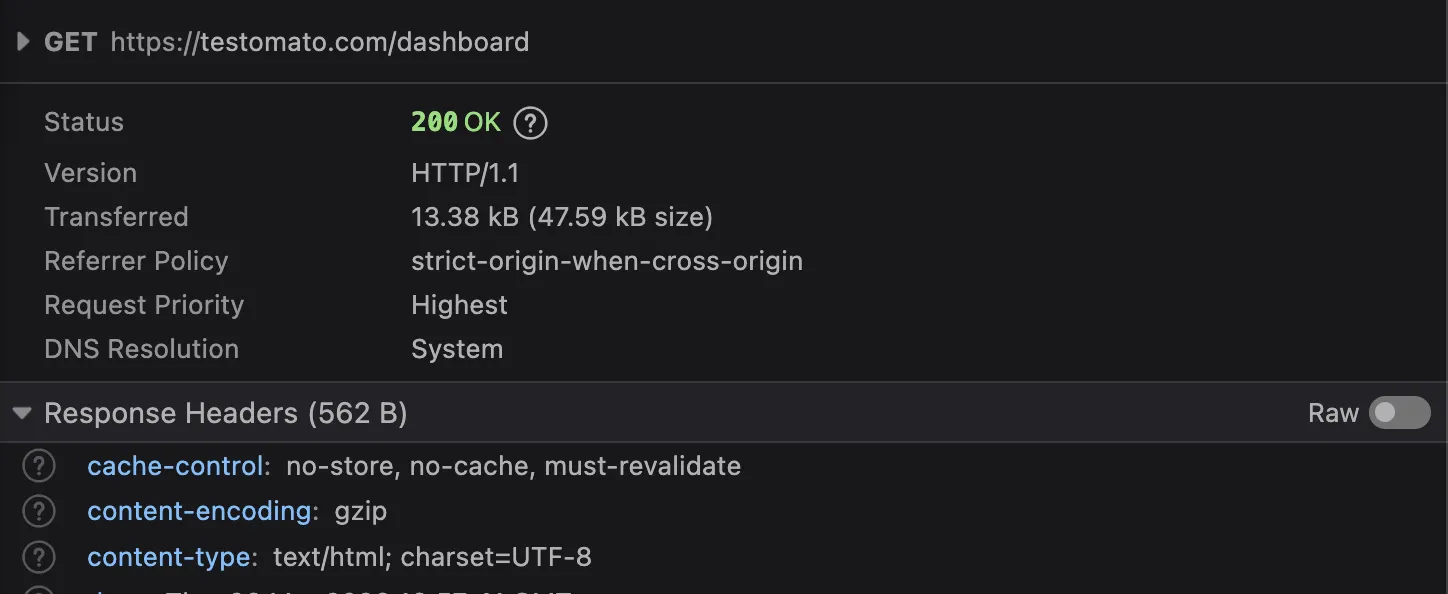Click the question mark on the partially visible header
Image resolution: width=1448 pixels, height=594 pixels.
[38, 592]
